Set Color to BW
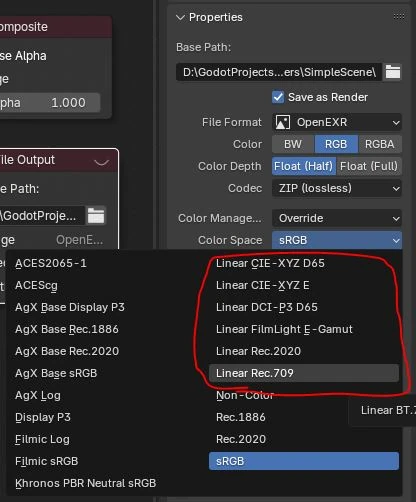This screenshot has height=502, width=416. pos(293,144)
